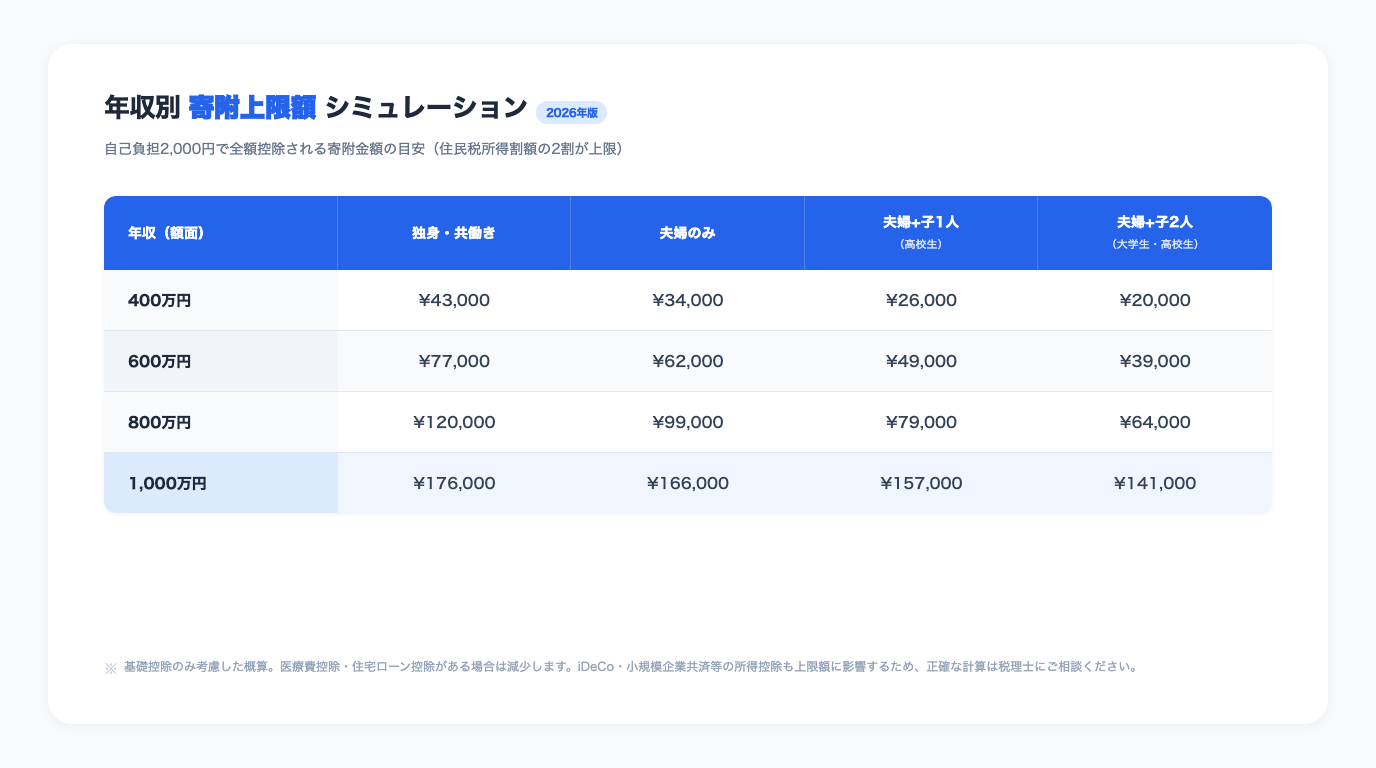
Task: Select the 400万円 row label
Action: (159, 300)
